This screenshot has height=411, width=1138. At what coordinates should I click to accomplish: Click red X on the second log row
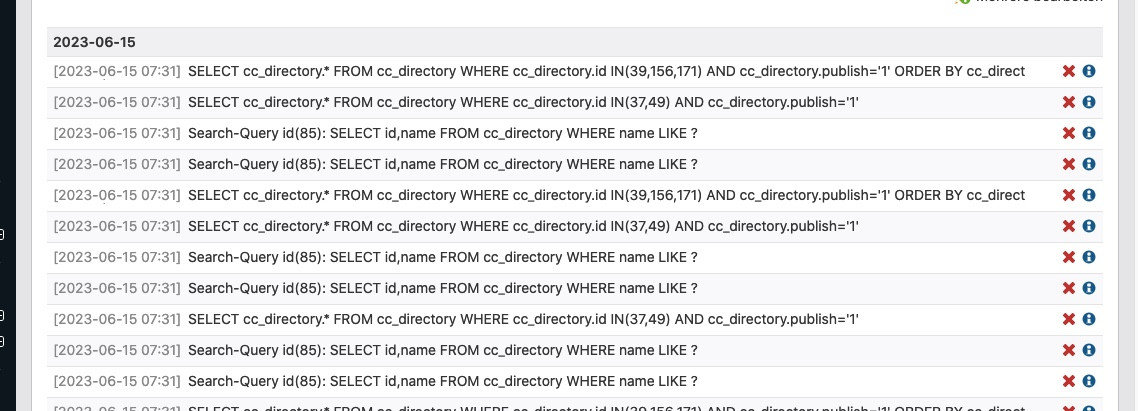1069,102
